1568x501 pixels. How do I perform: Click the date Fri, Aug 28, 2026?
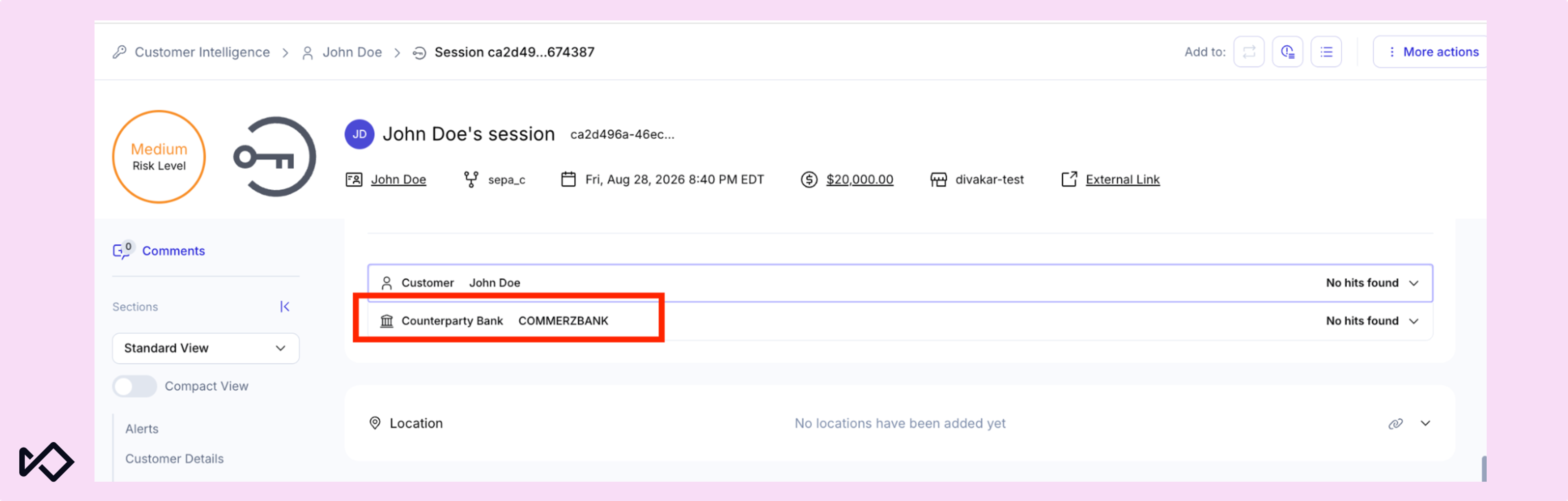click(x=675, y=180)
